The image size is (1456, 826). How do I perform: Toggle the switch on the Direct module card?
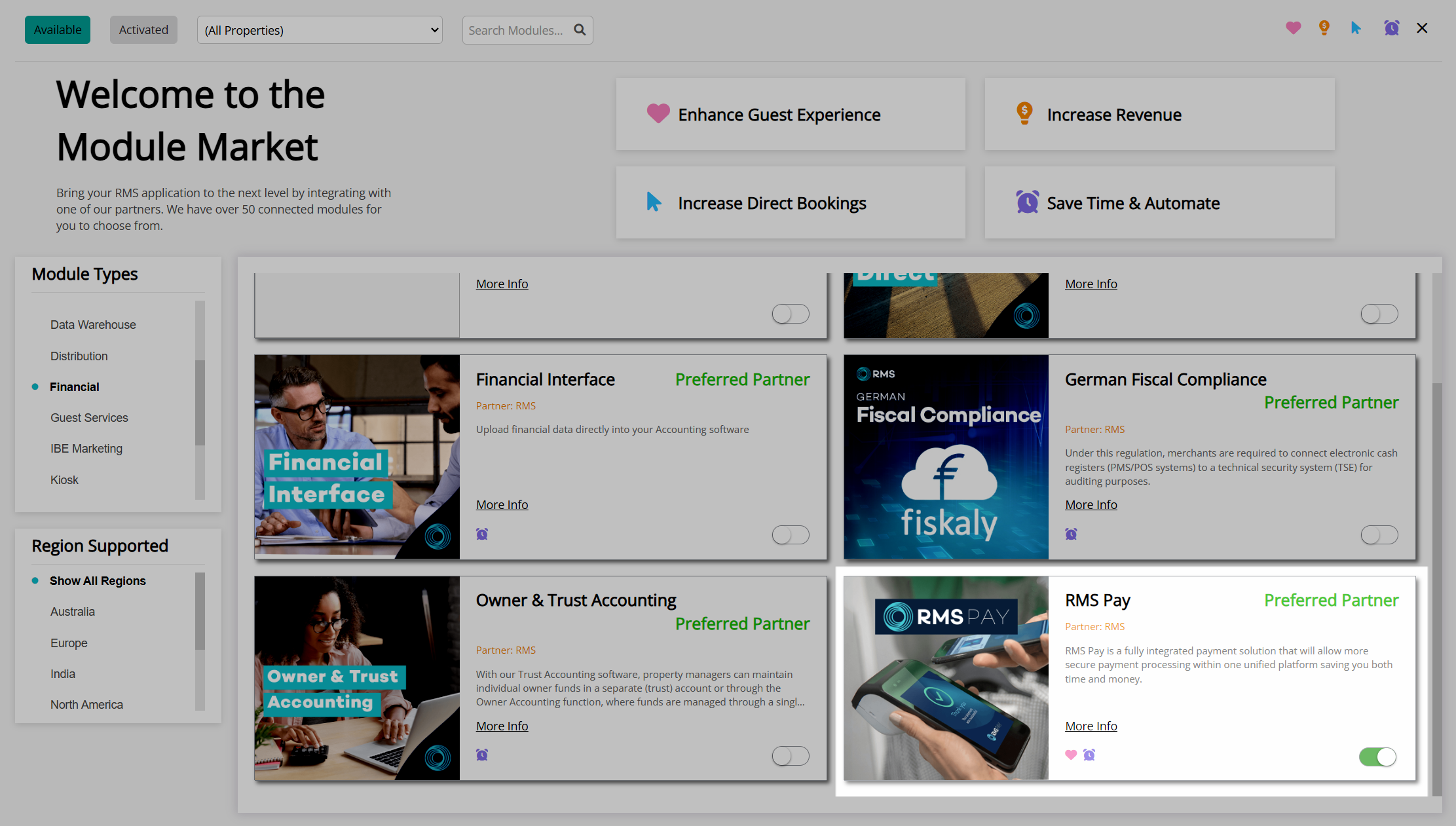[1379, 314]
